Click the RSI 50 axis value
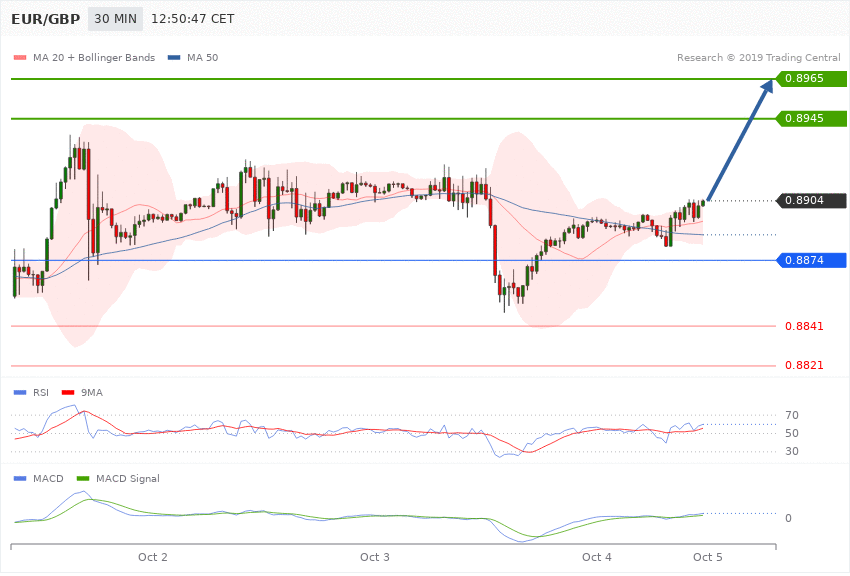 791,433
